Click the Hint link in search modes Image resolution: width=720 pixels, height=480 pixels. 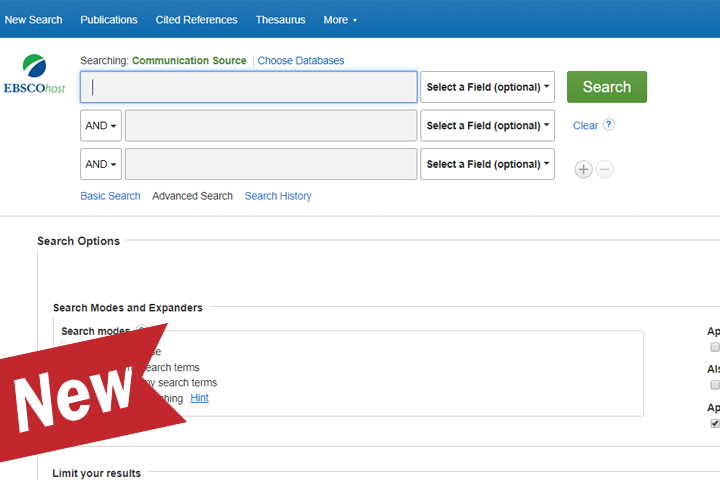pos(199,398)
